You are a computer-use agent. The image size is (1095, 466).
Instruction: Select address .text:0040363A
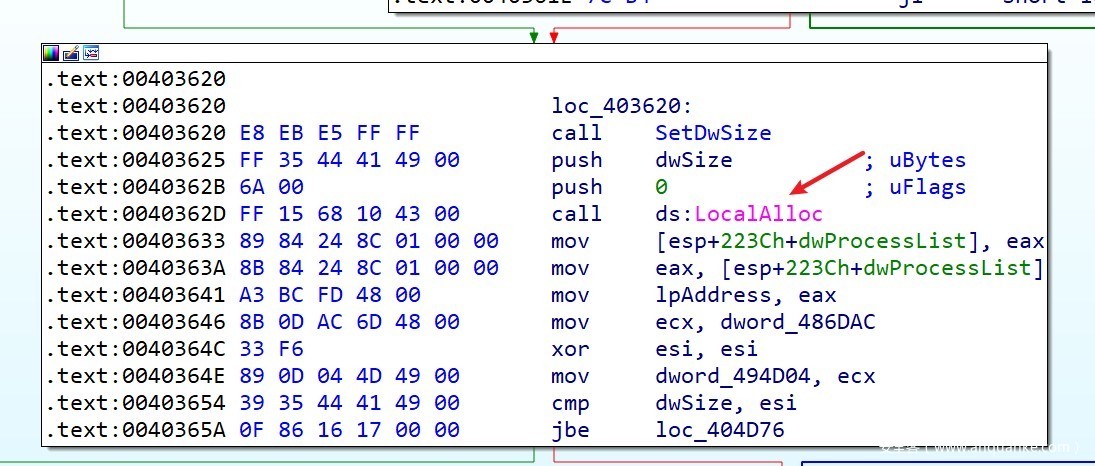(x=136, y=268)
